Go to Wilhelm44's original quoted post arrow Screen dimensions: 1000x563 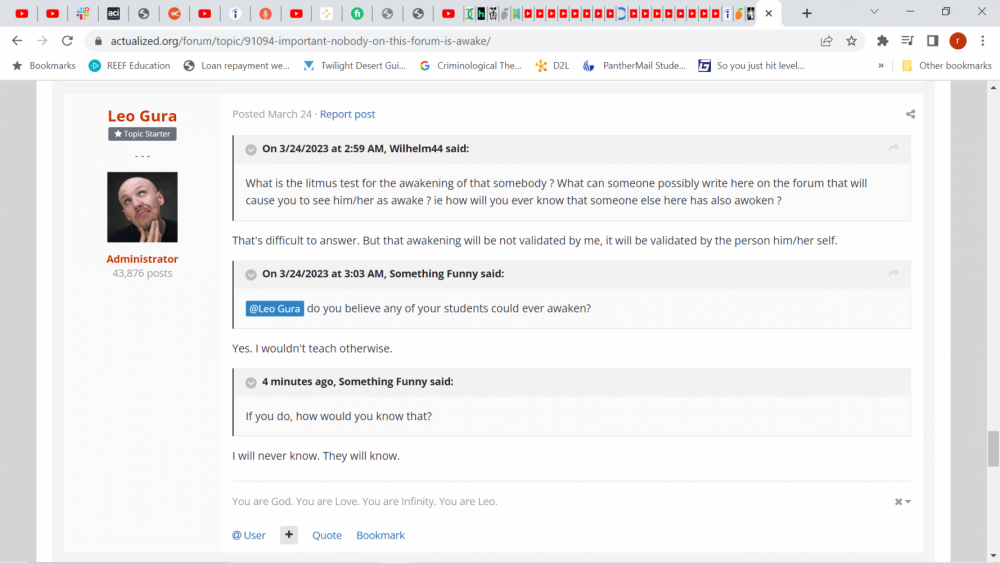click(x=893, y=149)
